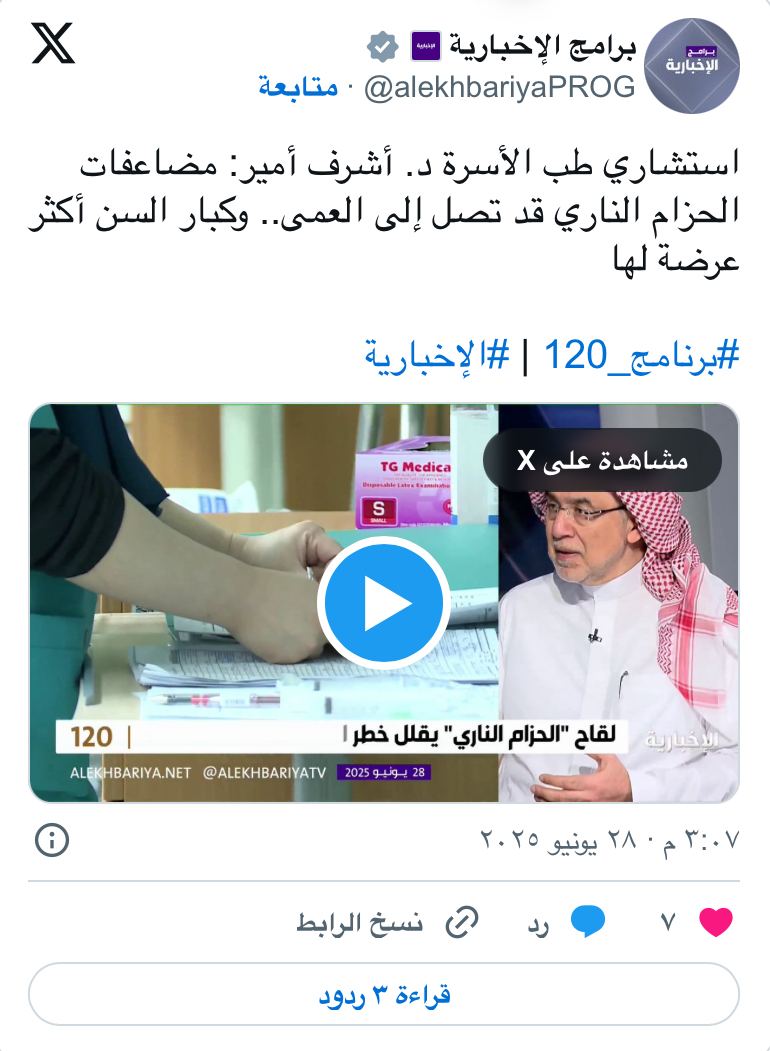Click the purple affiliate badge icon
This screenshot has width=770, height=1051.
tap(426, 46)
